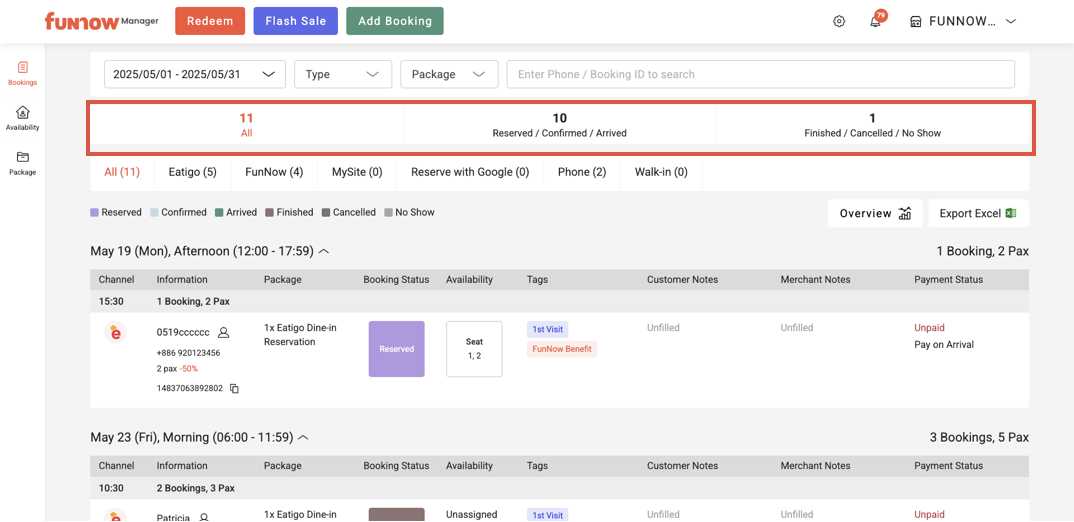Open settings gear icon

[839, 21]
